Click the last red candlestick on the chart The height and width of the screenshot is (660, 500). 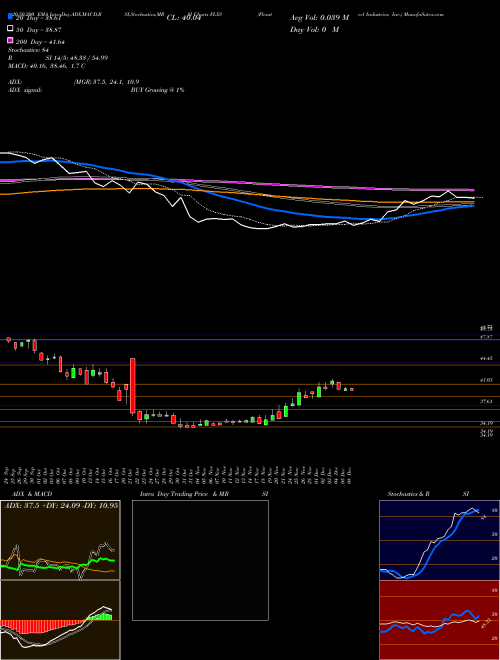click(x=352, y=389)
